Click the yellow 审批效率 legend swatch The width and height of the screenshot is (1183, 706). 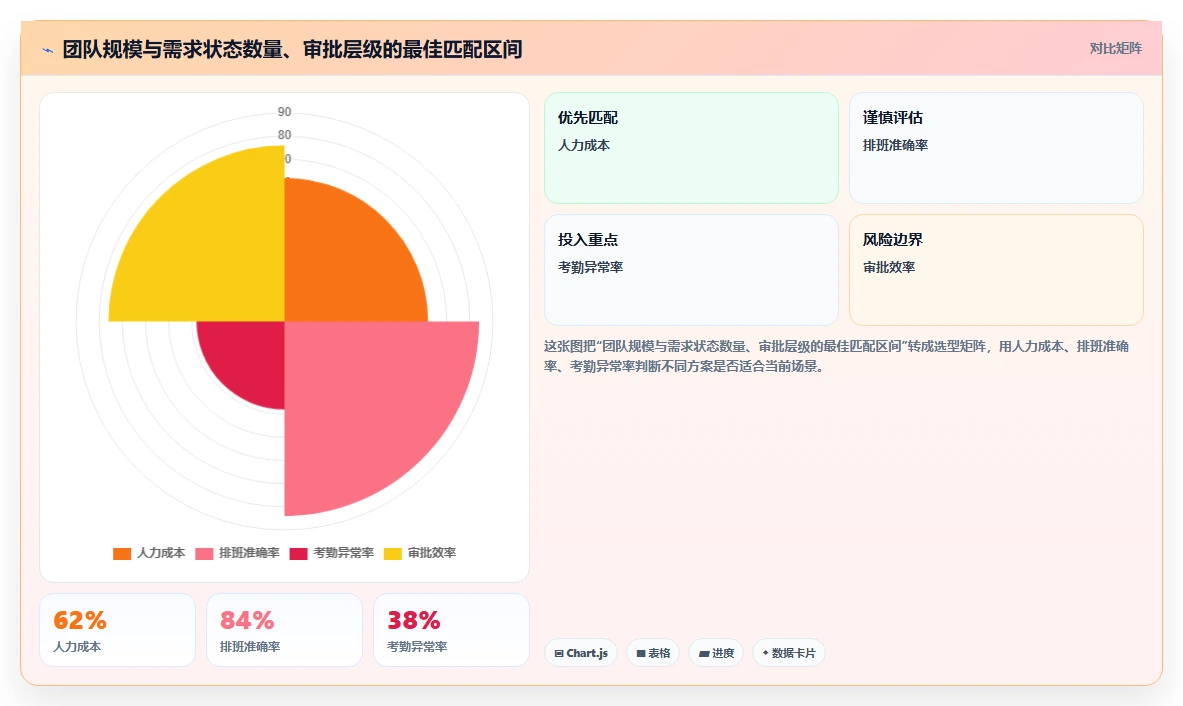392,554
